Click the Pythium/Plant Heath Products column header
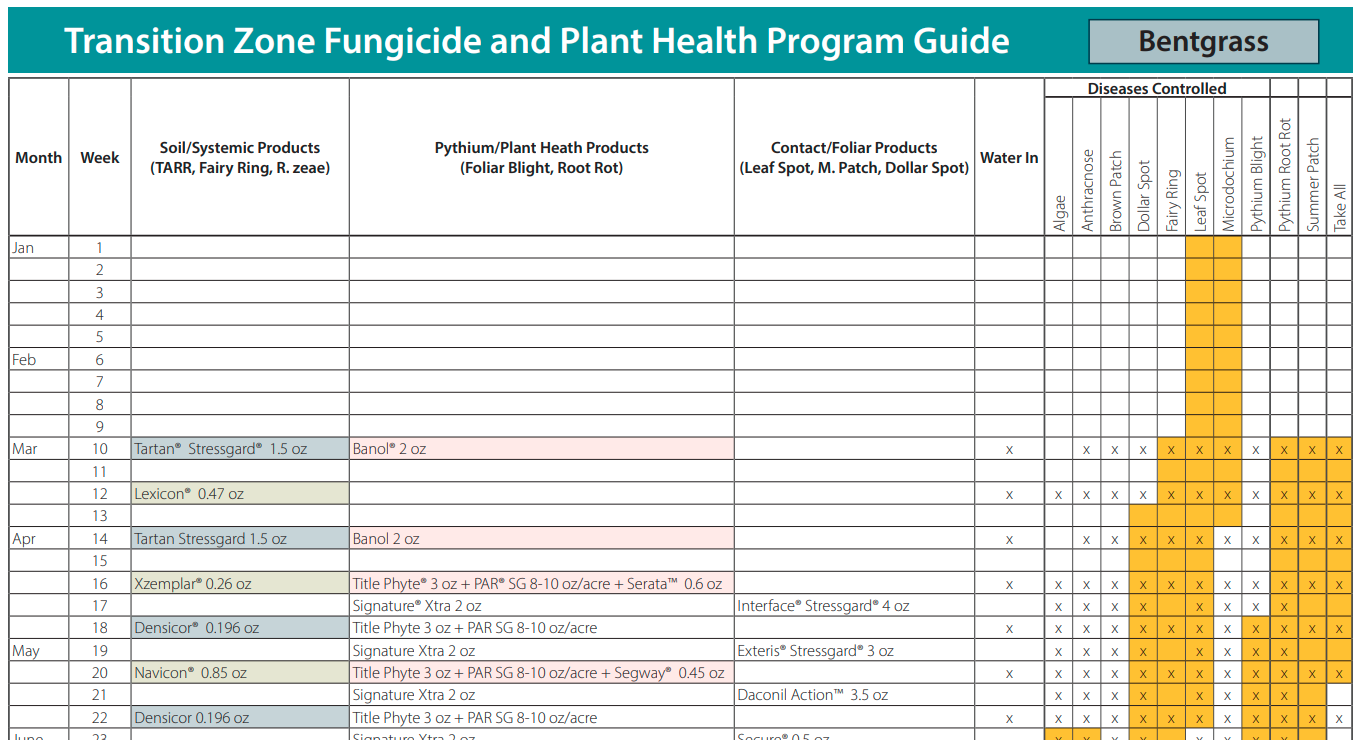The height and width of the screenshot is (740, 1366). pos(542,157)
